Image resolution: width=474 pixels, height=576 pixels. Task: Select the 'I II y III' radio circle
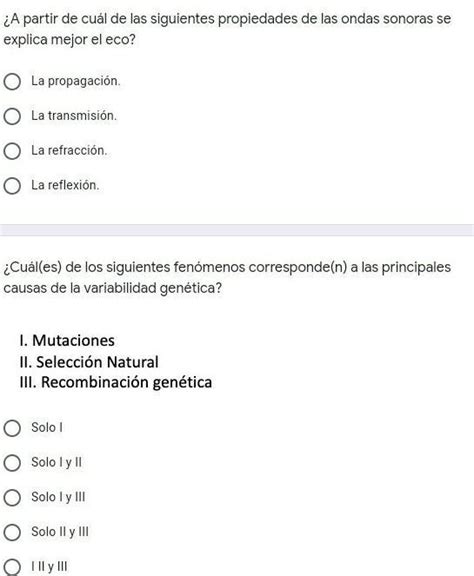click(12, 567)
